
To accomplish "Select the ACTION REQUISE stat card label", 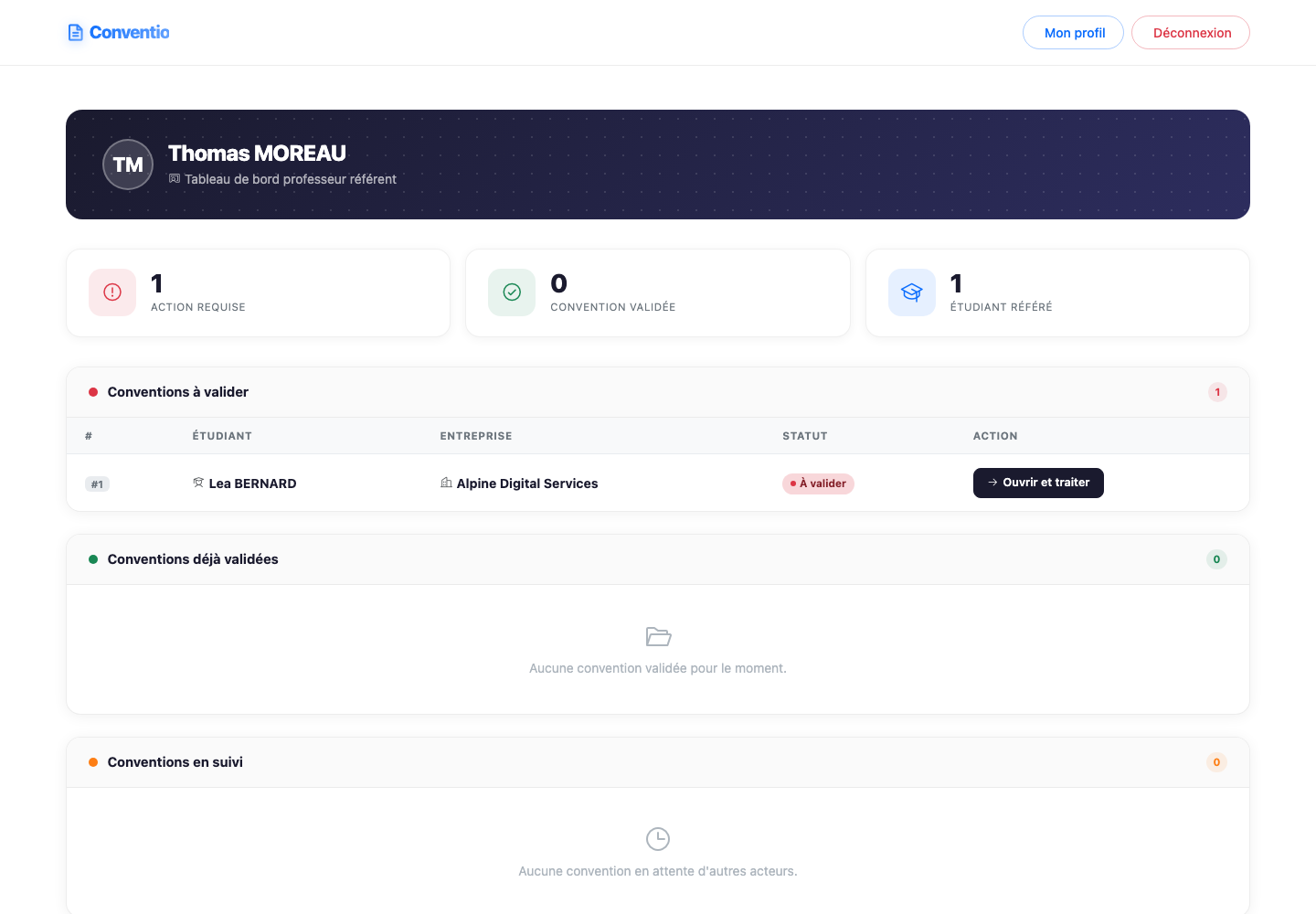I will coord(198,307).
